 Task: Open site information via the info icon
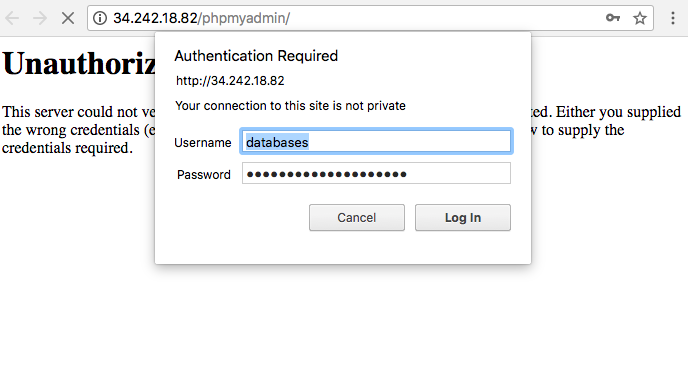pyautogui.click(x=100, y=18)
